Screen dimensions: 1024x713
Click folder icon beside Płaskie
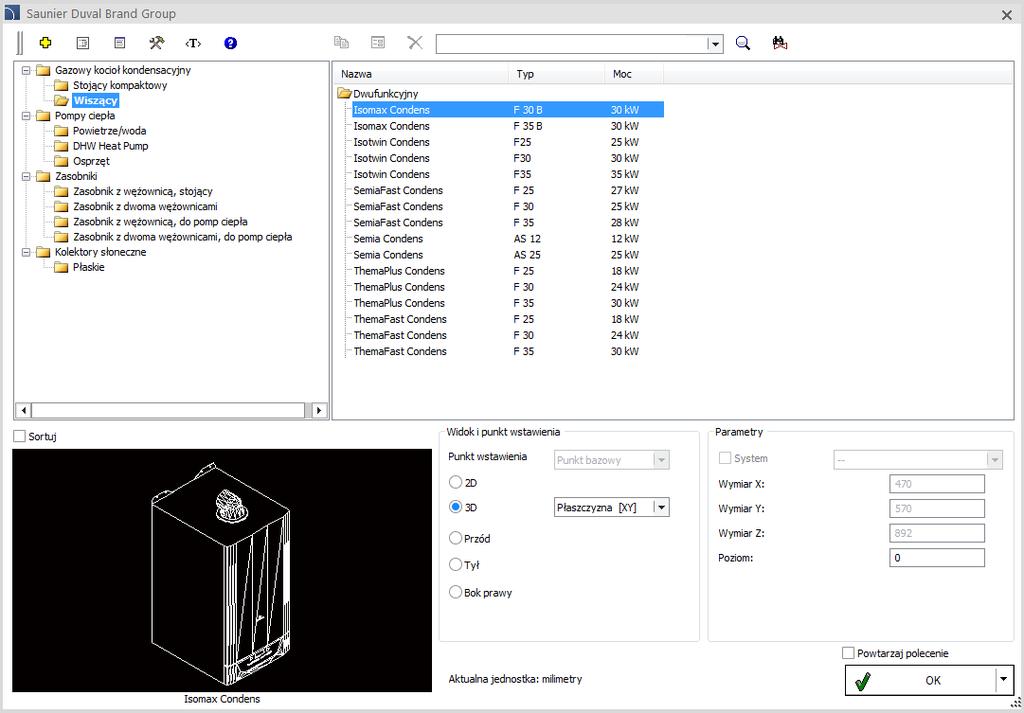(61, 267)
